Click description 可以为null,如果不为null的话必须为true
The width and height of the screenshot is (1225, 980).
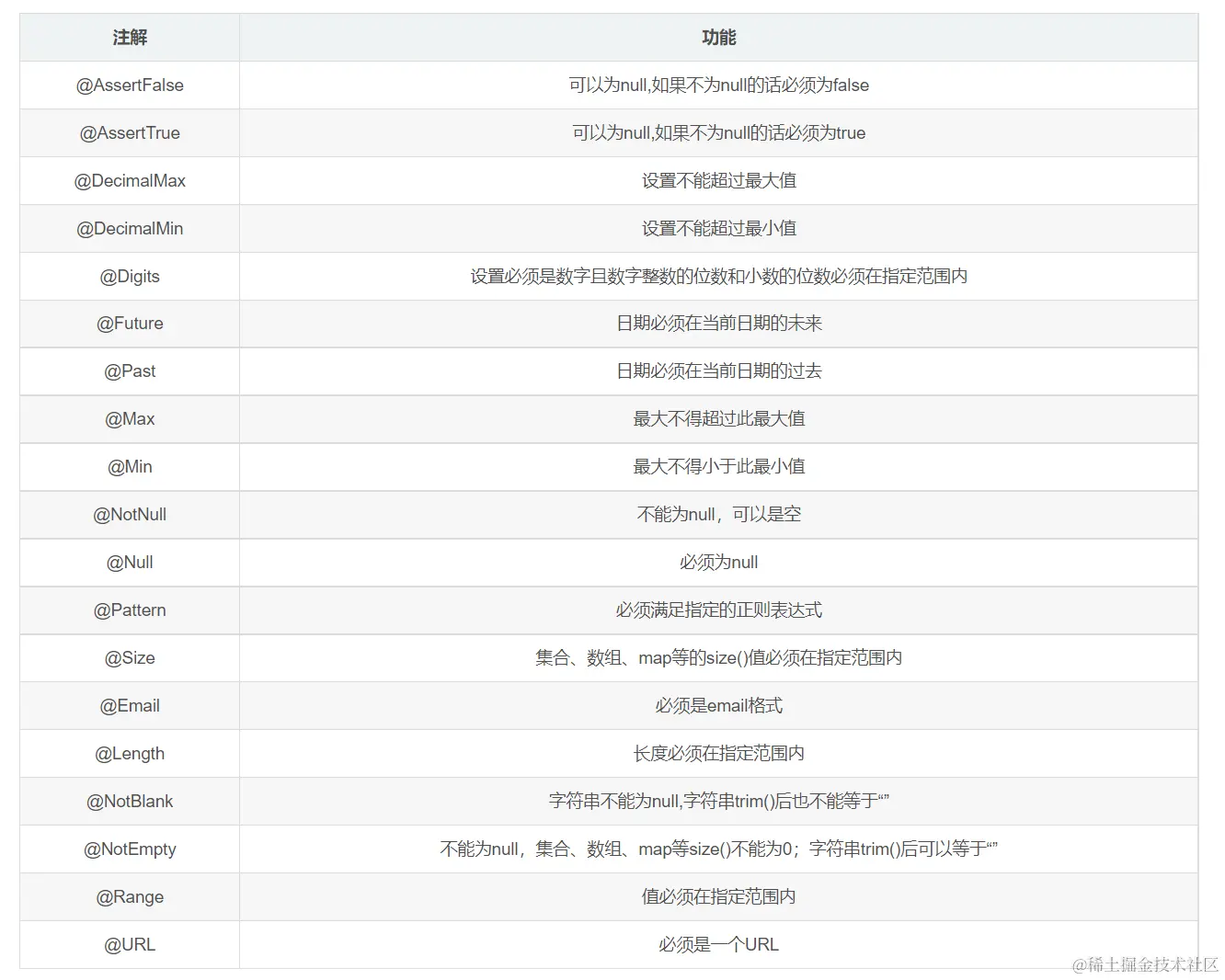(718, 133)
